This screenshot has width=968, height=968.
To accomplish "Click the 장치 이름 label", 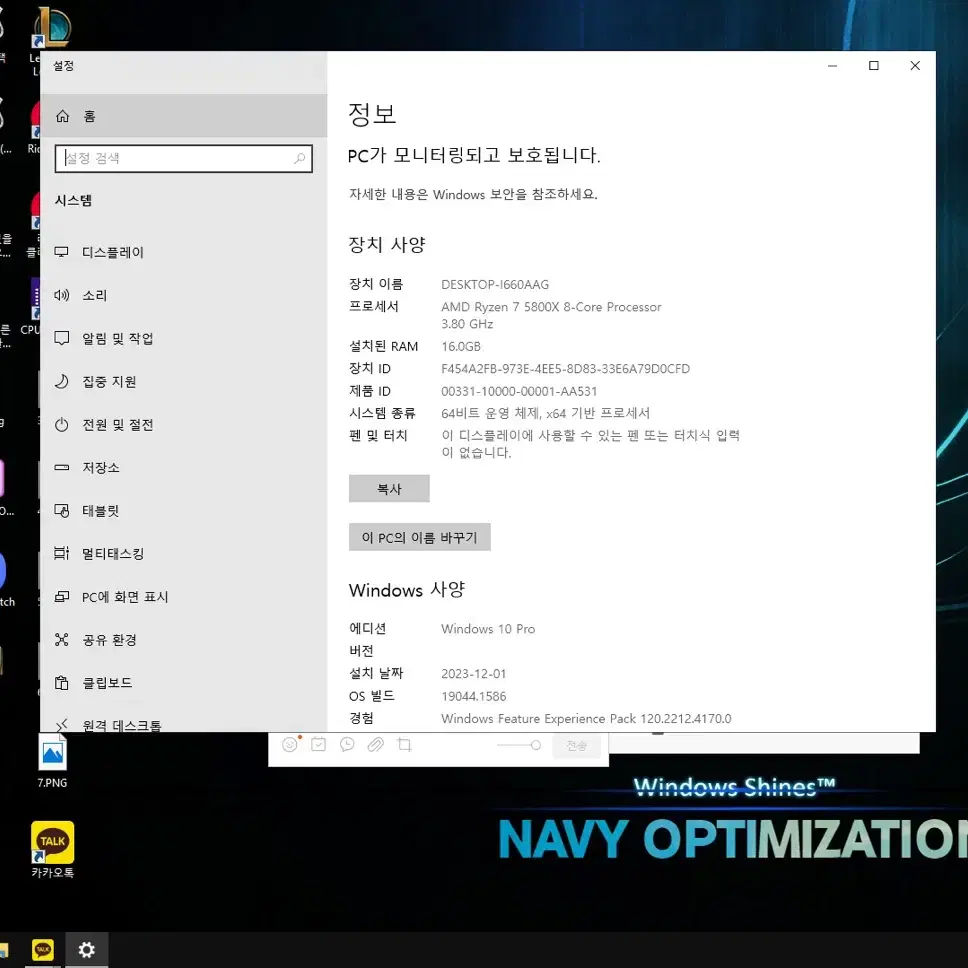I will tap(376, 284).
